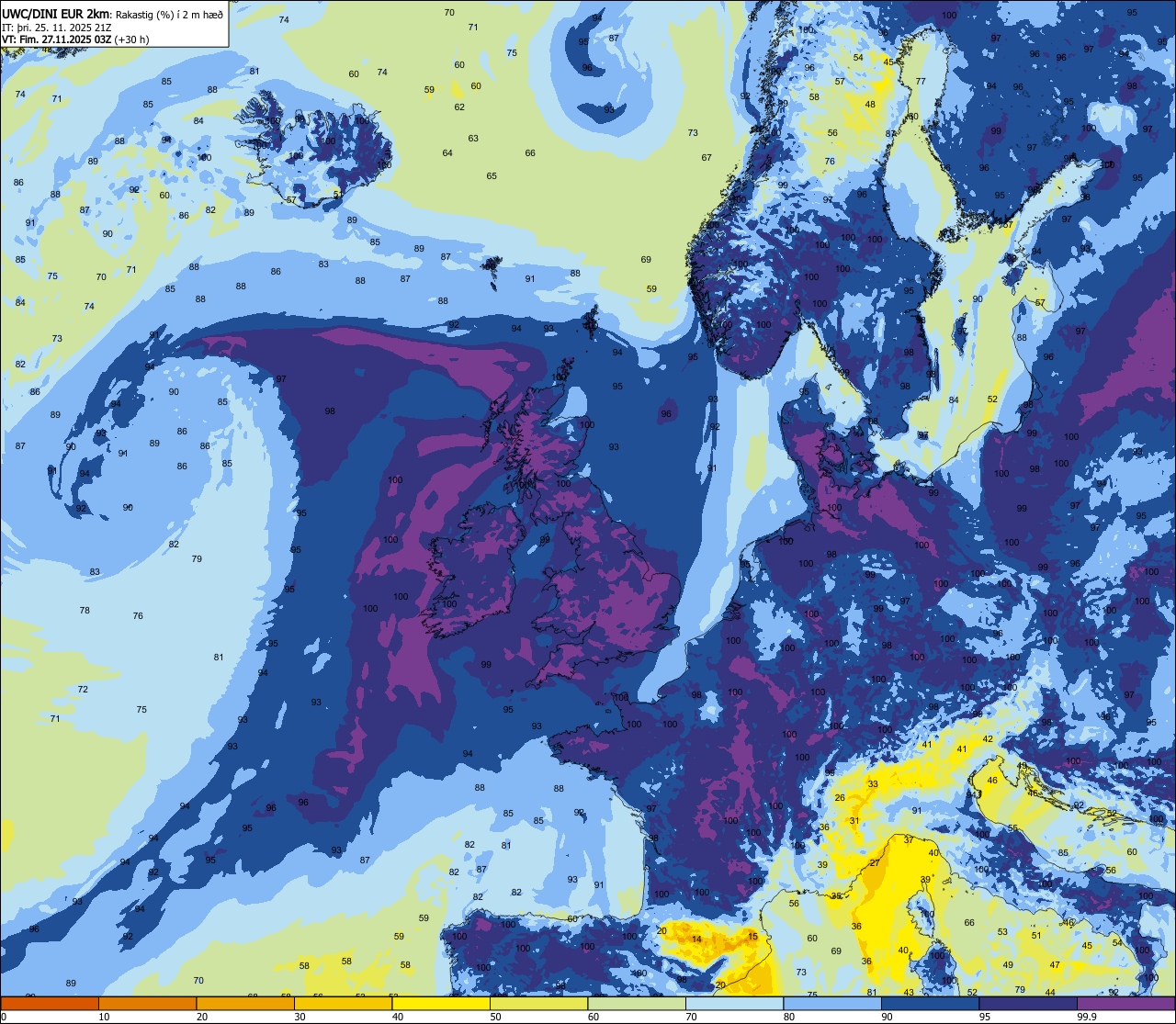Click the 20–30 legend color segment
1176x1024 pixels.
(x=245, y=1003)
